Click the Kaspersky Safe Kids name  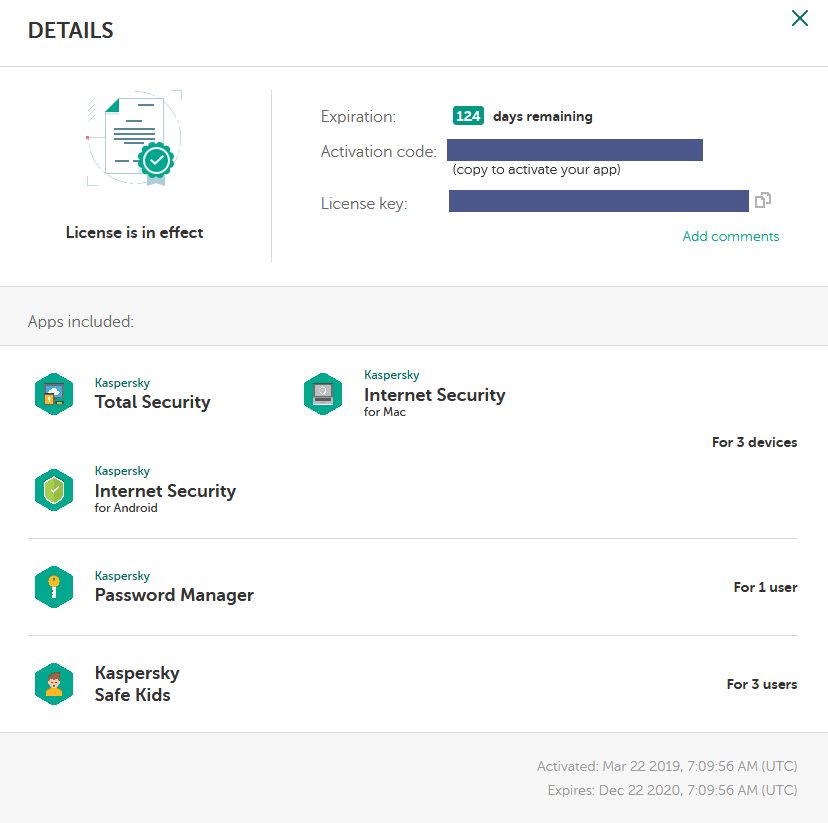[137, 684]
